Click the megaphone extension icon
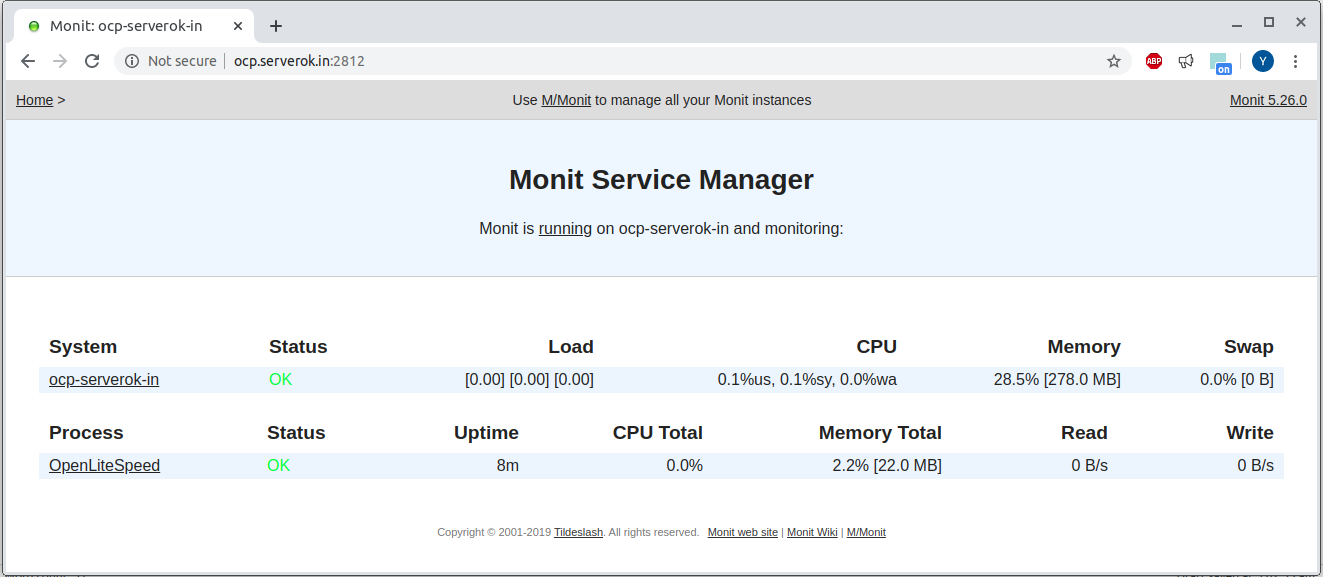The width and height of the screenshot is (1323, 577). (1186, 61)
